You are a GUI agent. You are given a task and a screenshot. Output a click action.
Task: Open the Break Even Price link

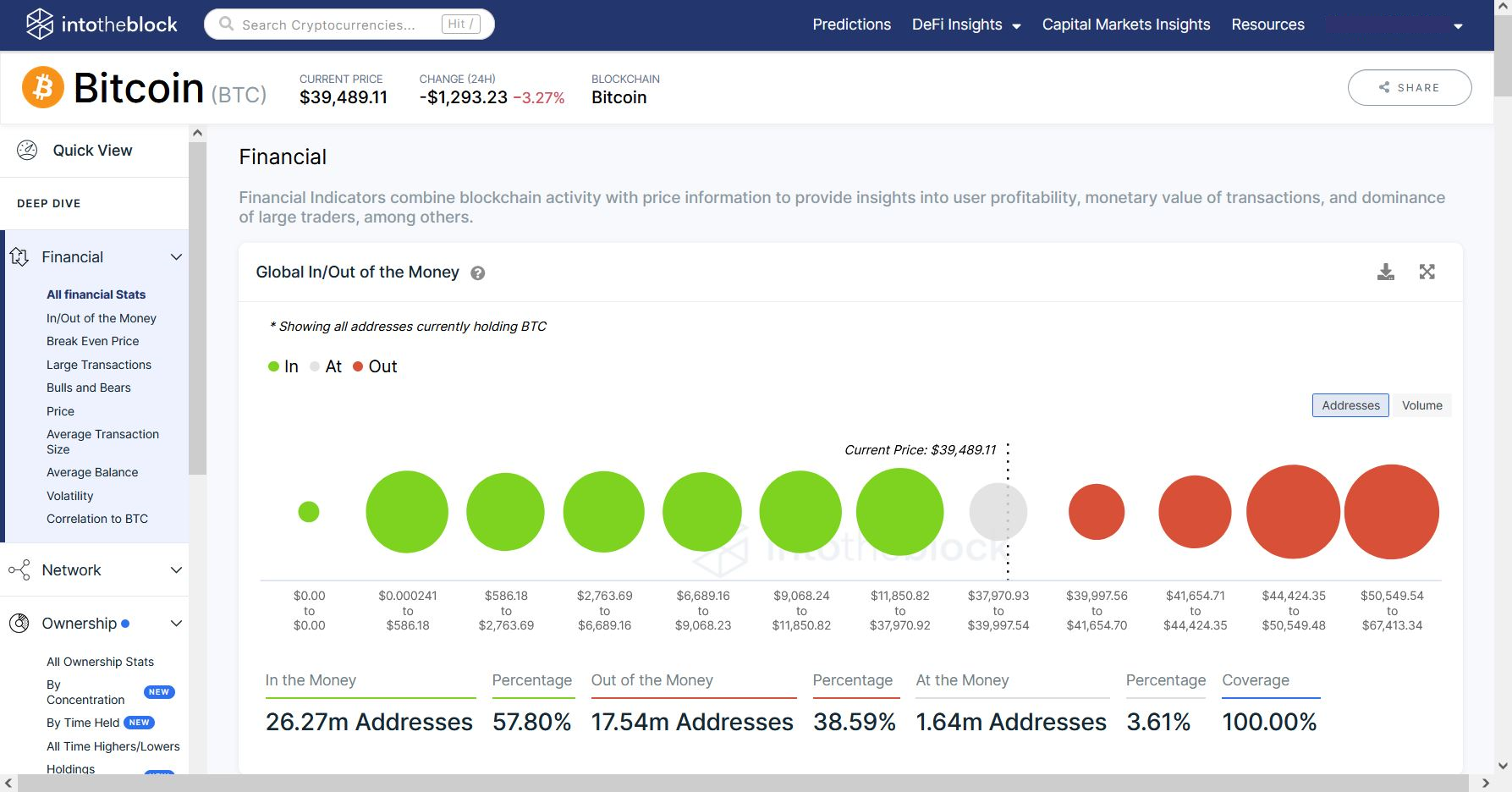pos(93,341)
